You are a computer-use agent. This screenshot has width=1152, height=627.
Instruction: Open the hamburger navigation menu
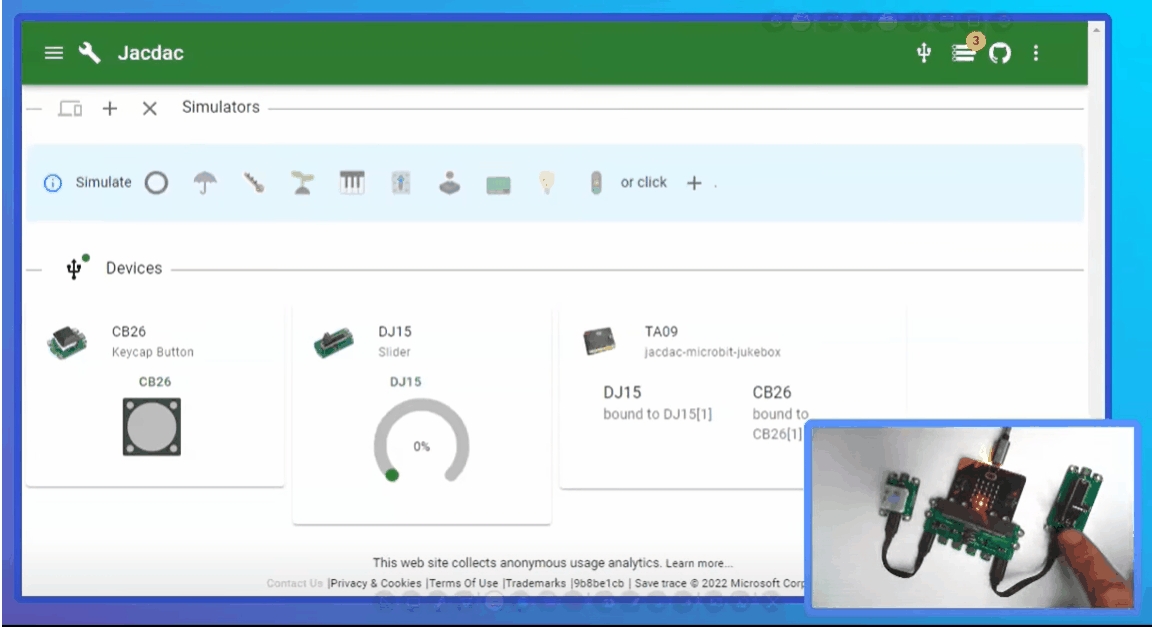(x=54, y=54)
